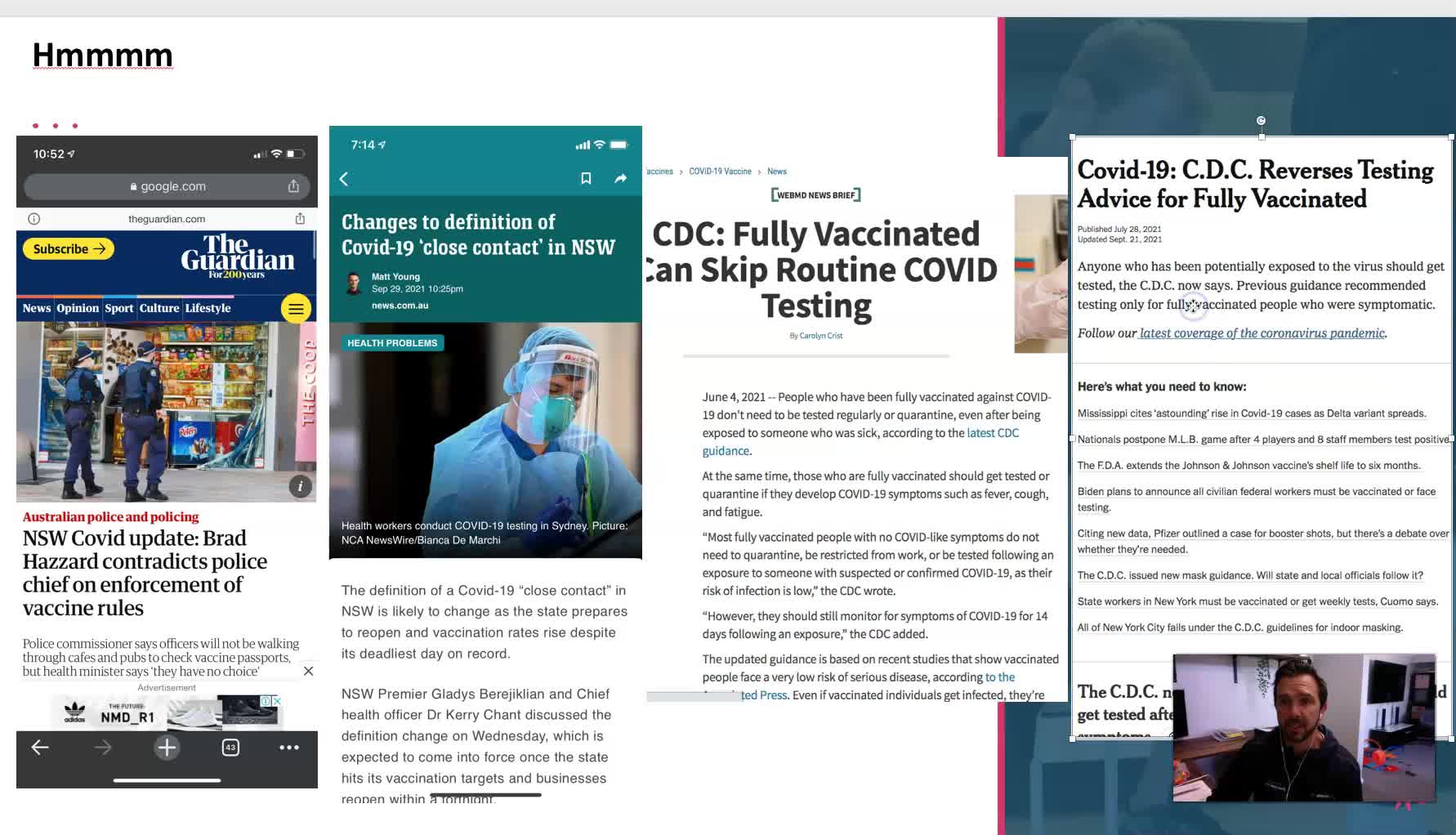Click the new tab plus button

[167, 747]
